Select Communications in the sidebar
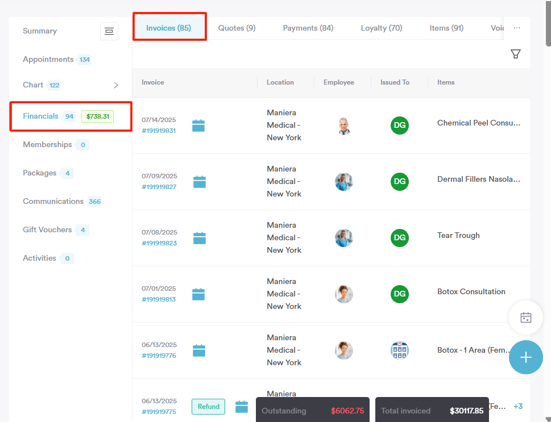Image resolution: width=551 pixels, height=422 pixels. click(53, 201)
